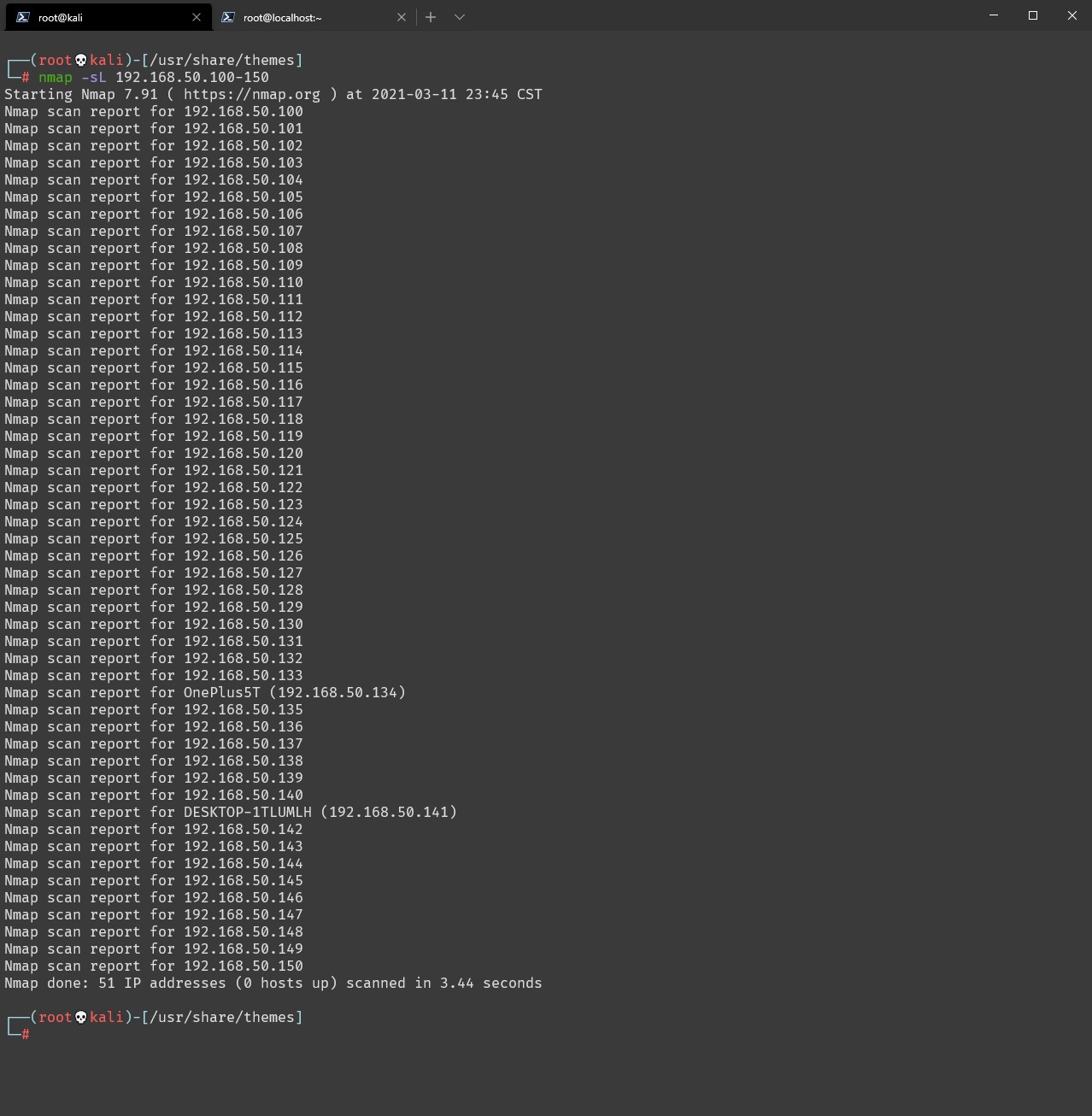Click '3.44 seconds' in the summary

click(491, 983)
